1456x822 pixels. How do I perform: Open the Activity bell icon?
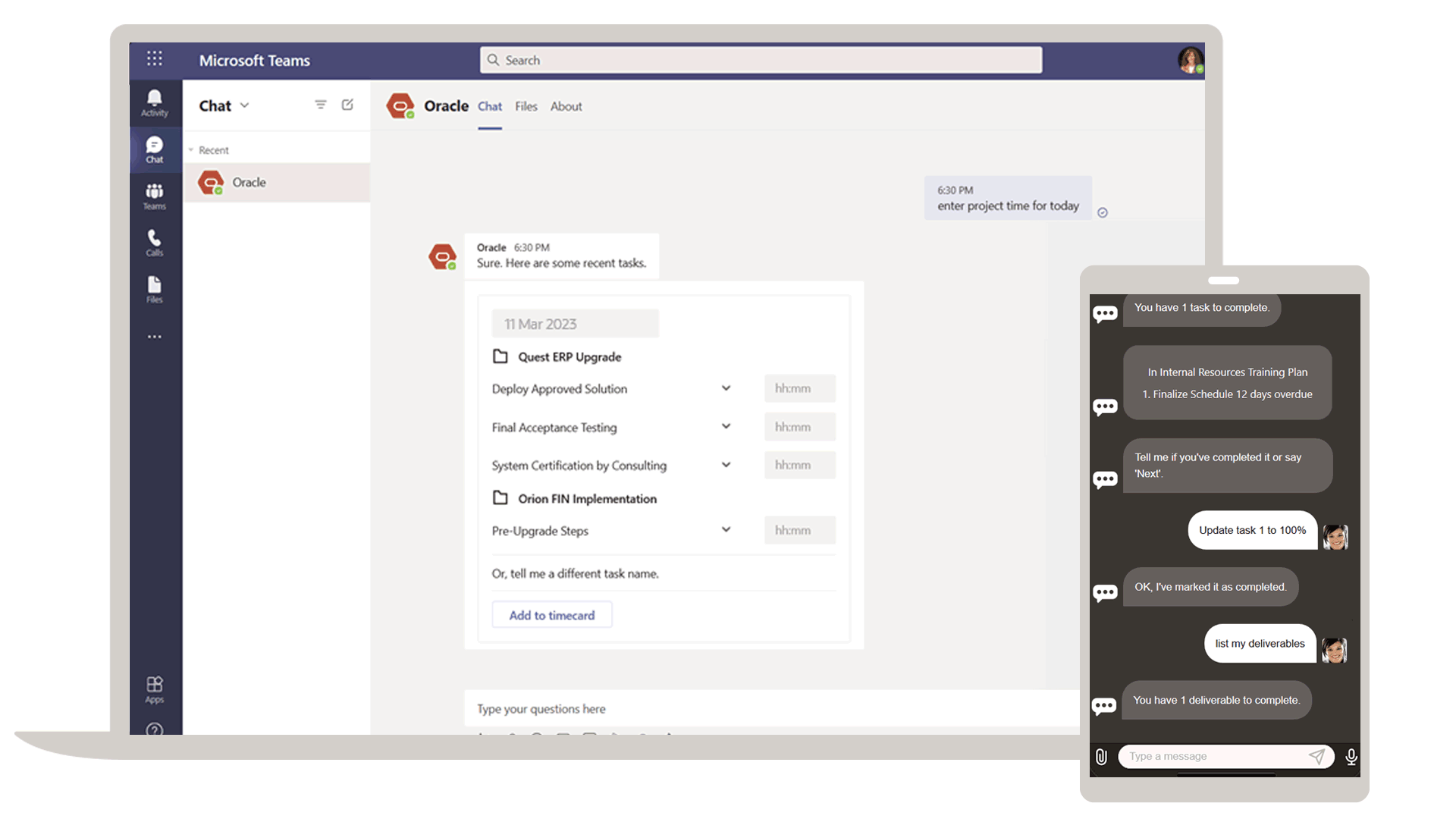click(x=154, y=102)
